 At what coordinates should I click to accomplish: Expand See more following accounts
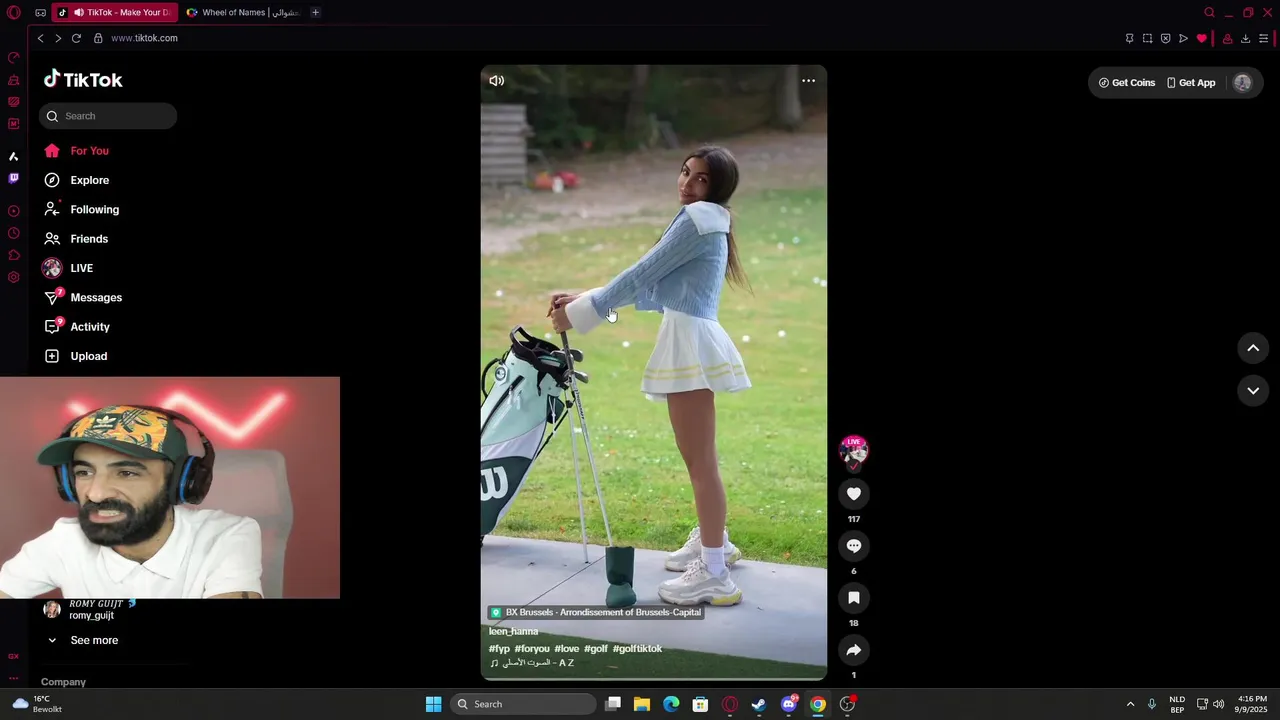pos(82,640)
